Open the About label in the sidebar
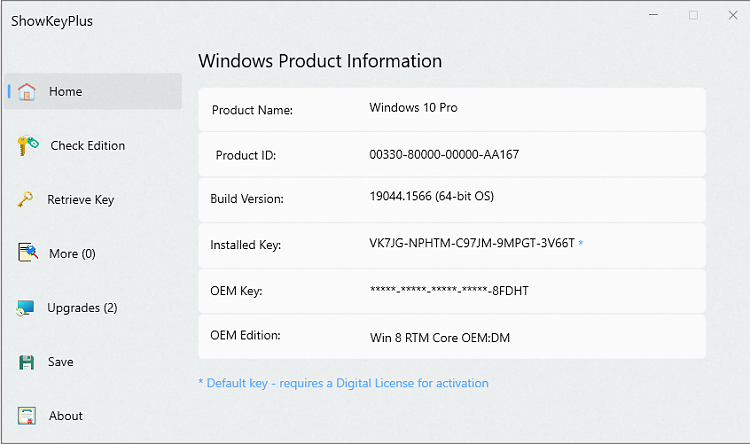The height and width of the screenshot is (444, 750). point(66,416)
